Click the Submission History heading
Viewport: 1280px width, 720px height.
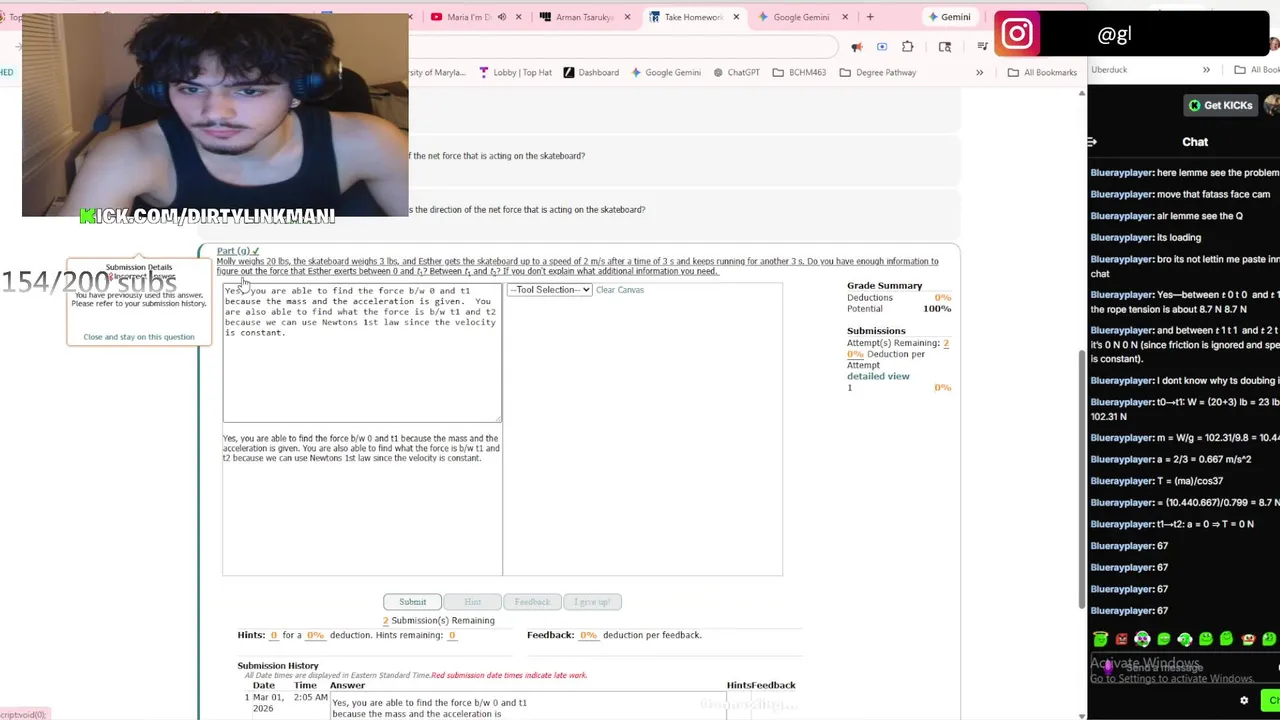pos(278,666)
